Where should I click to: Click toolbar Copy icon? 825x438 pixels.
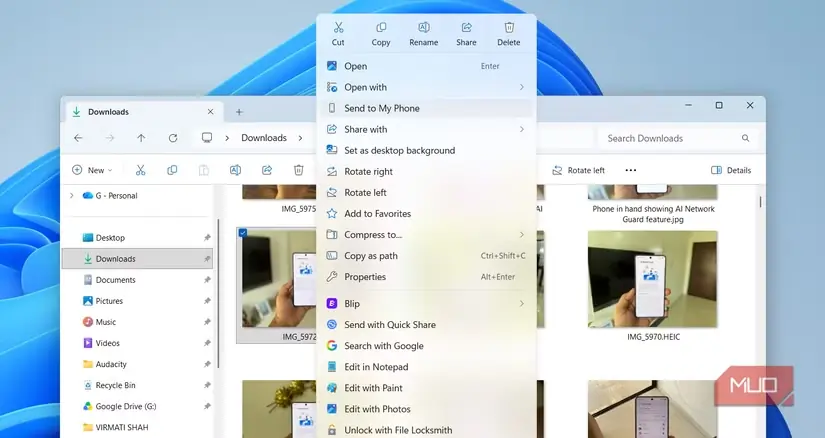pyautogui.click(x=172, y=170)
